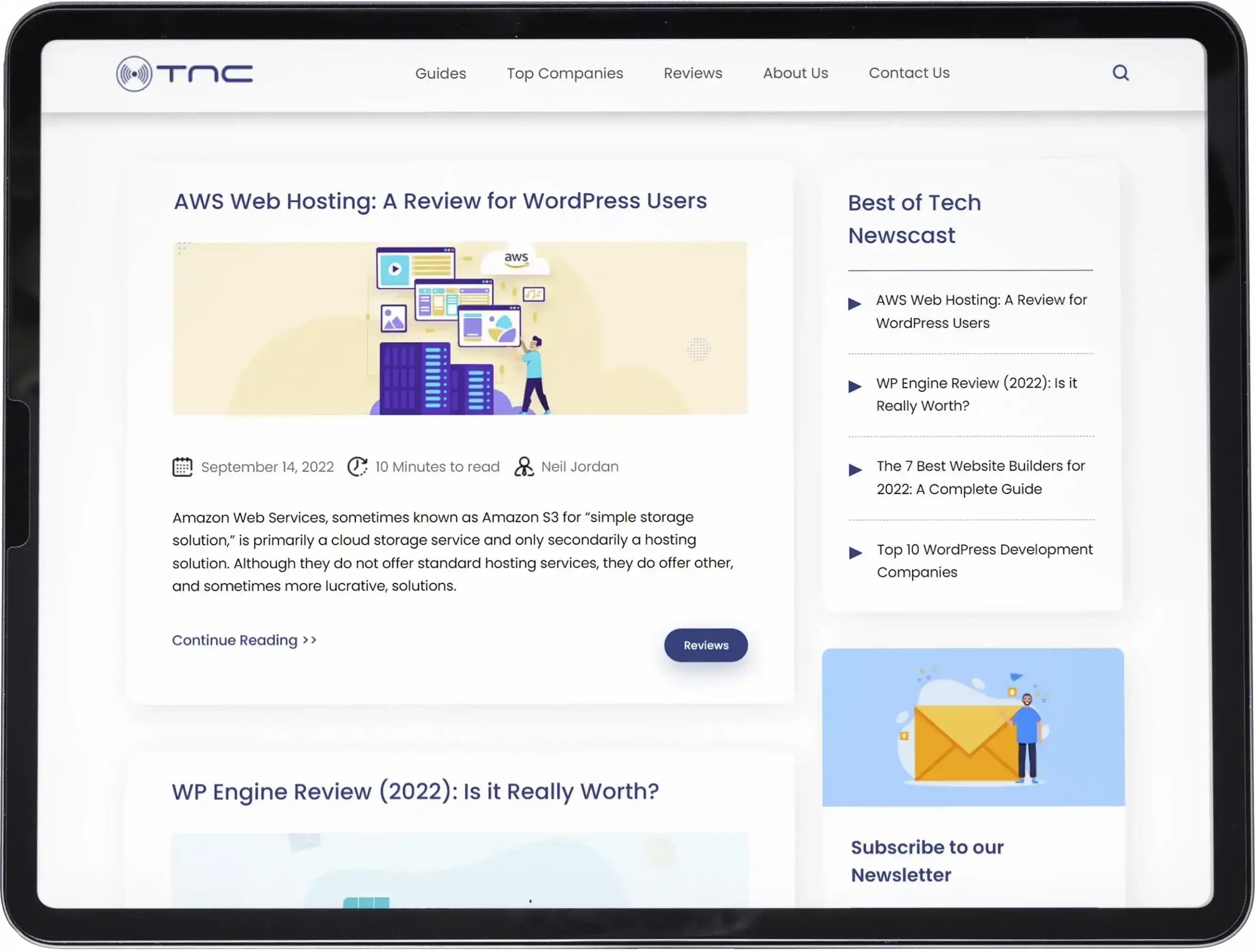Click the Reviews category button
Image resolution: width=1255 pixels, height=952 pixels.
click(706, 646)
